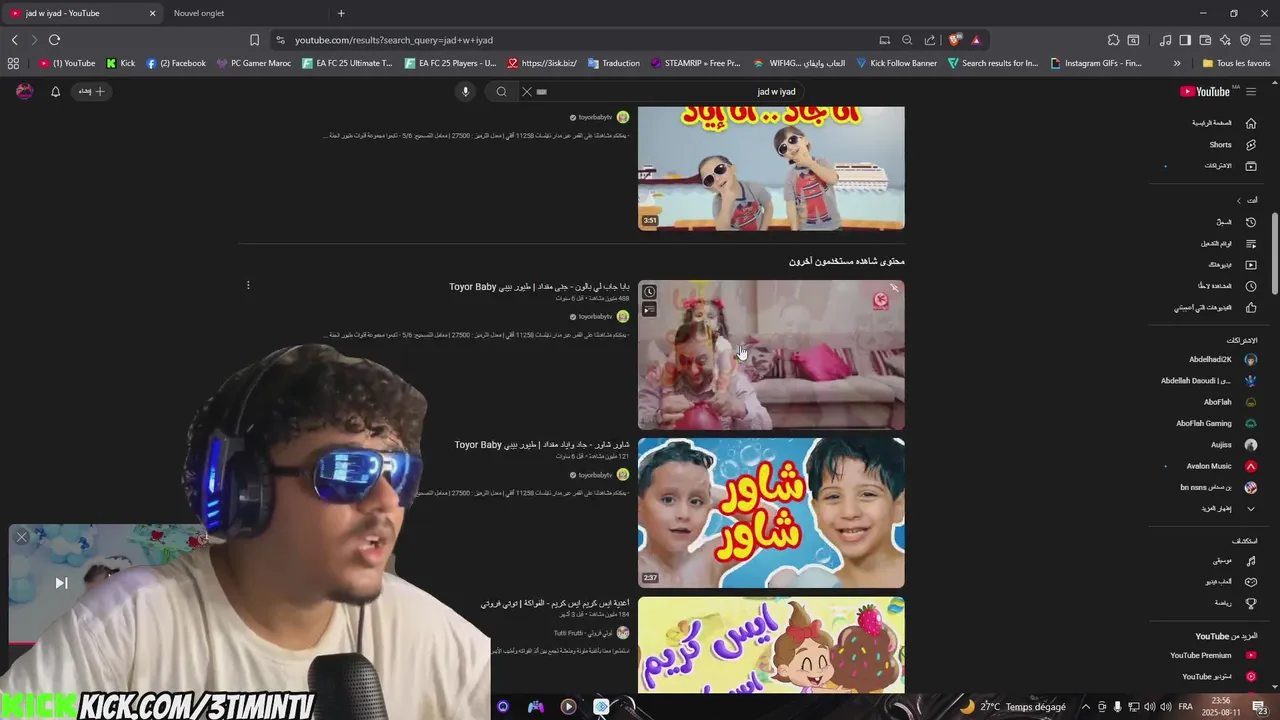Add hovered video to queue icon
The image size is (1280, 720).
click(649, 310)
